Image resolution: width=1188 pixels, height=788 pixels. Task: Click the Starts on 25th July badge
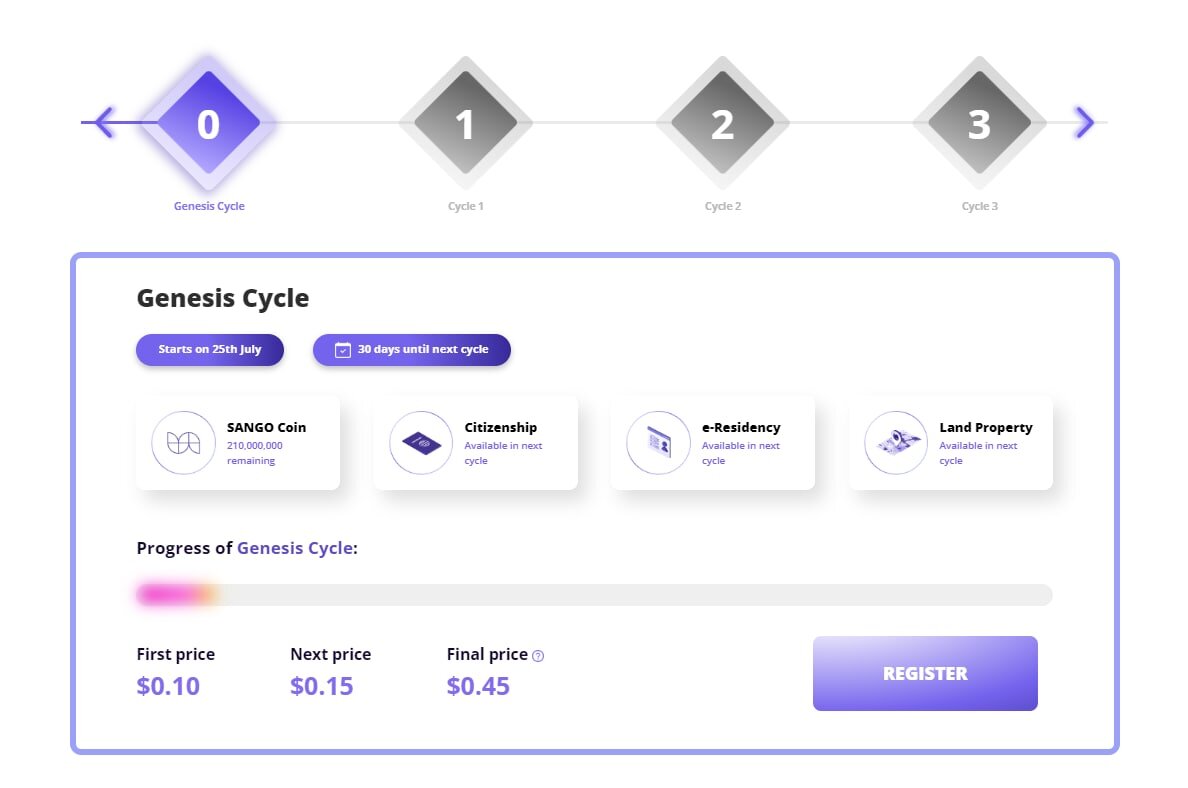(x=210, y=350)
